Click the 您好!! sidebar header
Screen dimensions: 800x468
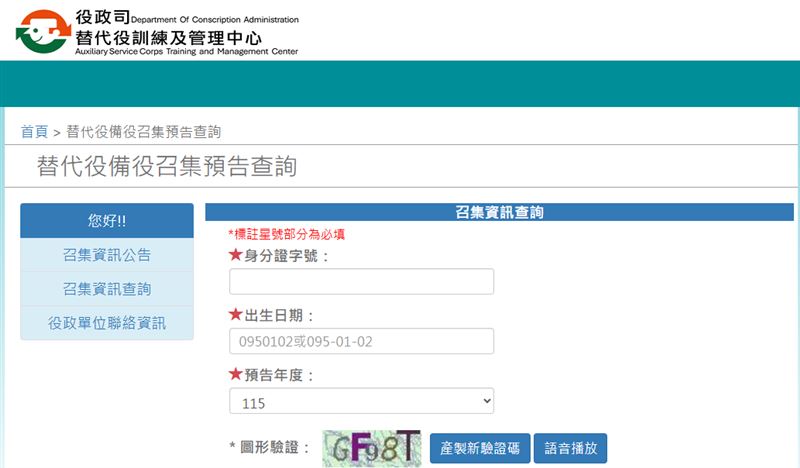point(107,220)
